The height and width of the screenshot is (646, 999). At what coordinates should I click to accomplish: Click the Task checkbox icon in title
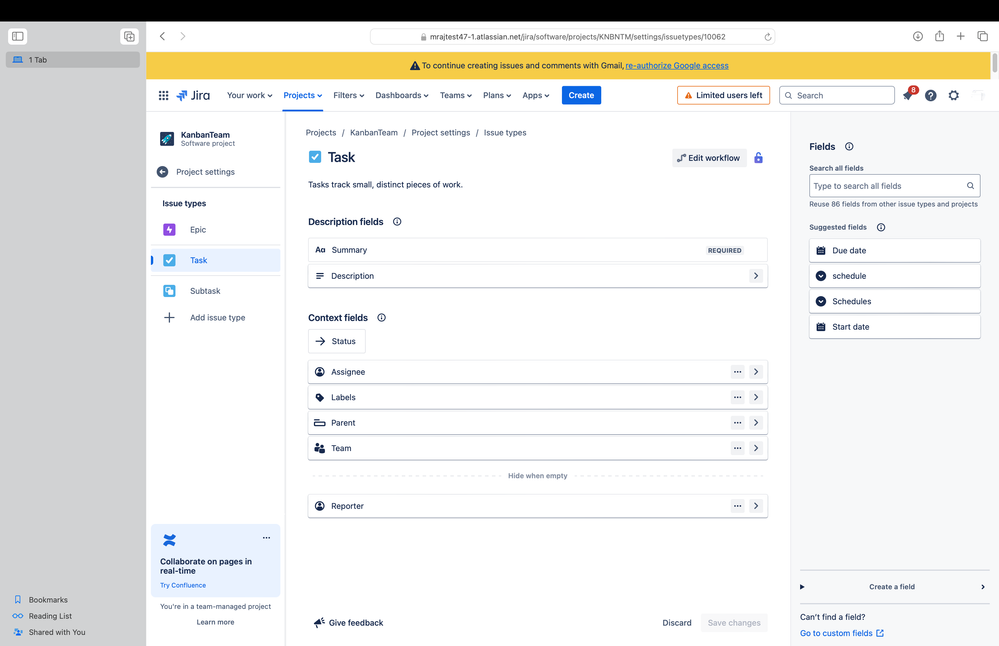tap(315, 157)
